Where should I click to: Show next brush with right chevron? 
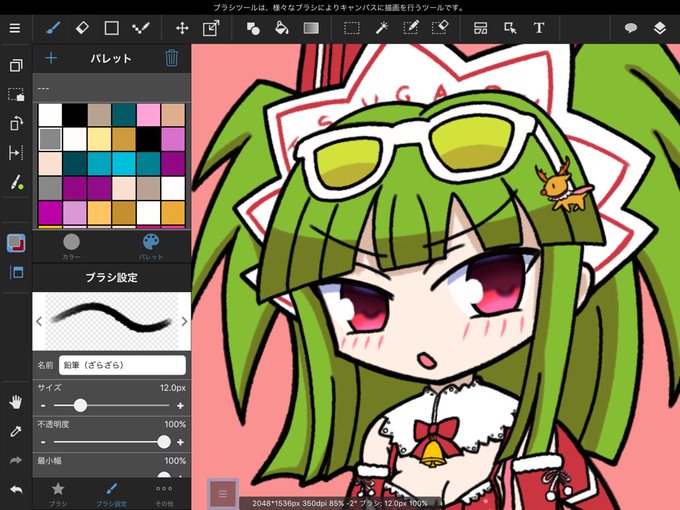[184, 321]
